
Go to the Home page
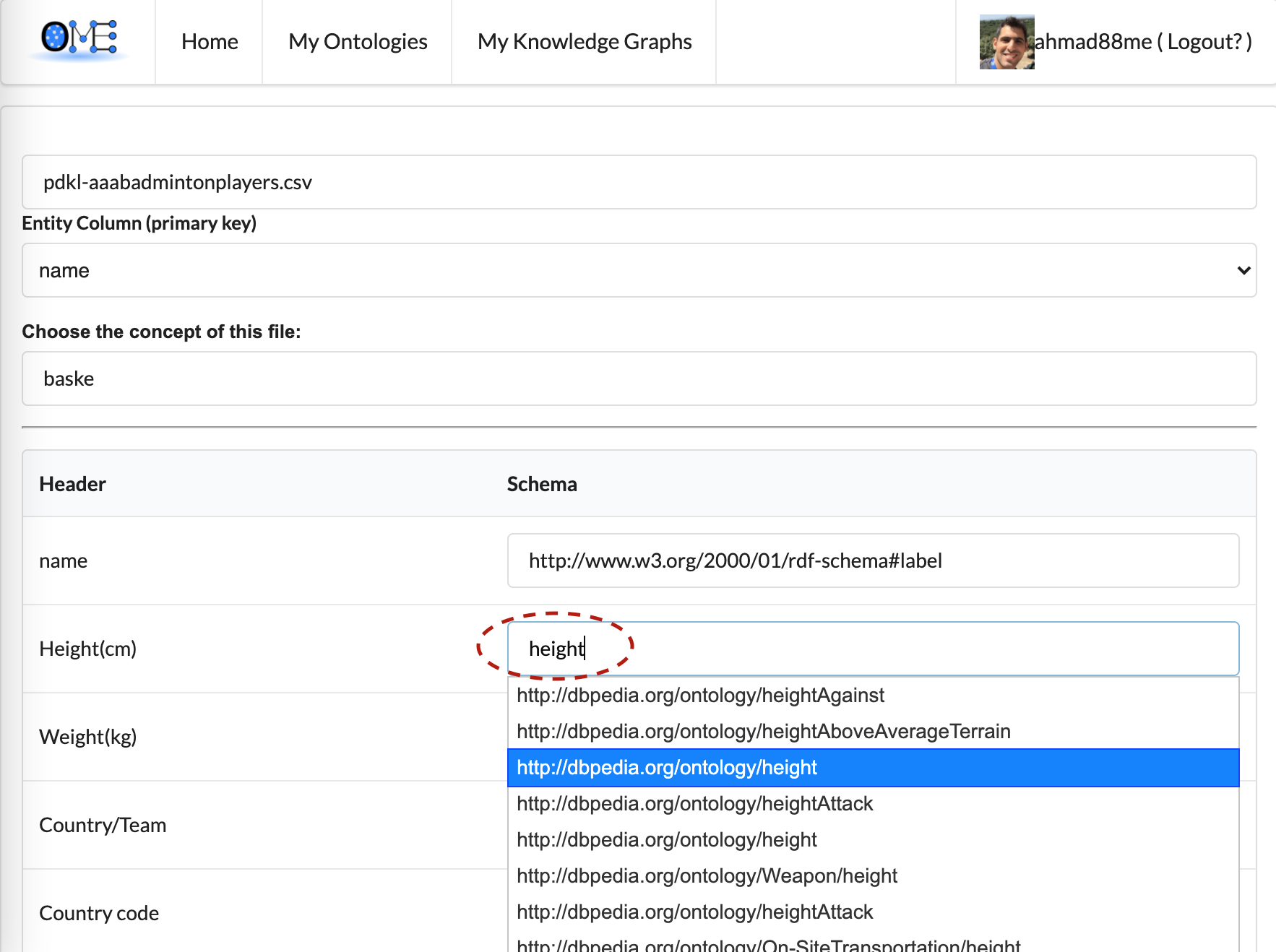210,42
